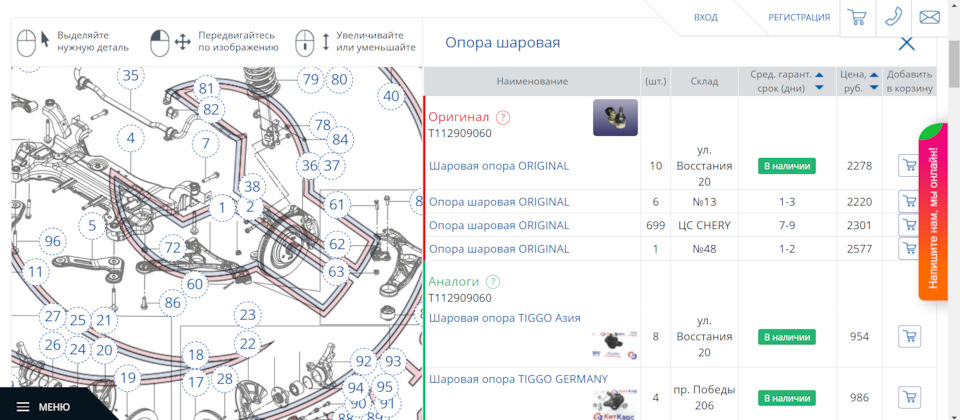Screen dimensions: 960x420
Task: Click the РЕГИСТРАЦИЯ link
Action: [799, 17]
